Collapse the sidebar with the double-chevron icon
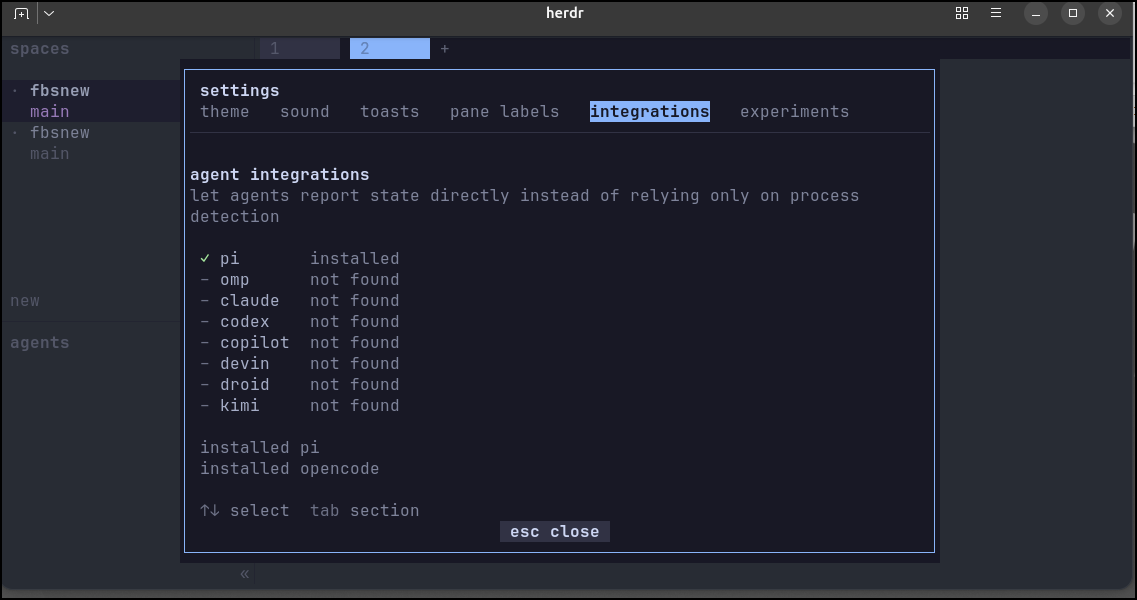This screenshot has width=1137, height=600. 244,574
